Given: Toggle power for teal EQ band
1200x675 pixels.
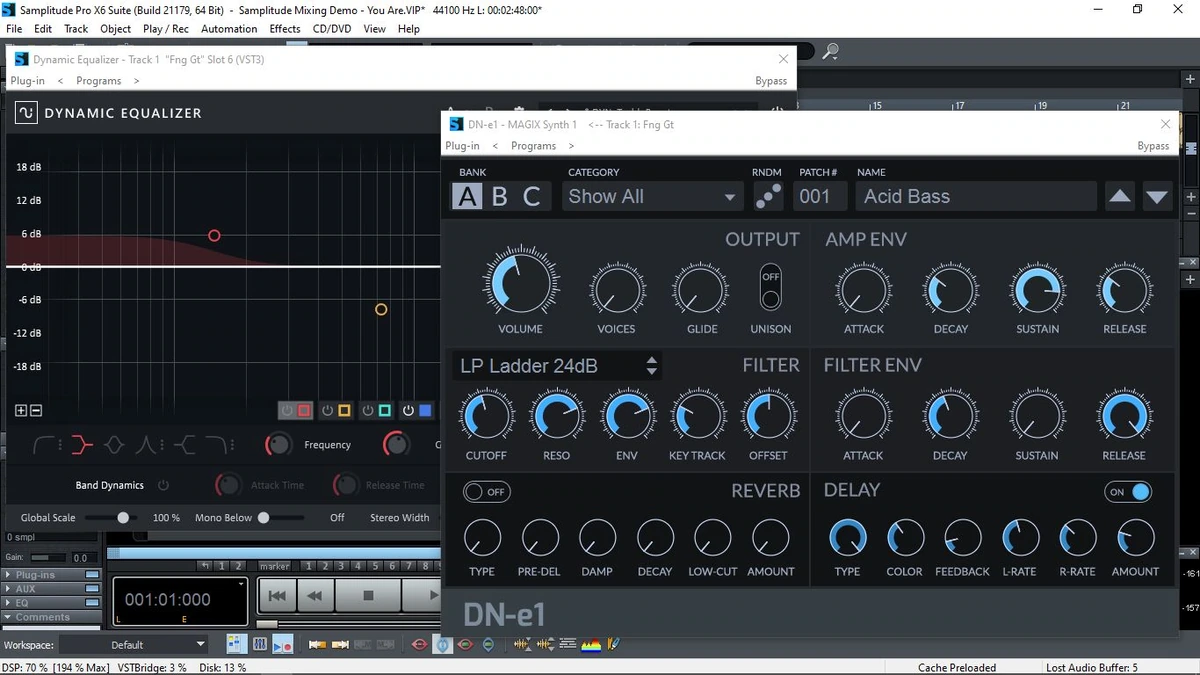Looking at the screenshot, I should 368,411.
